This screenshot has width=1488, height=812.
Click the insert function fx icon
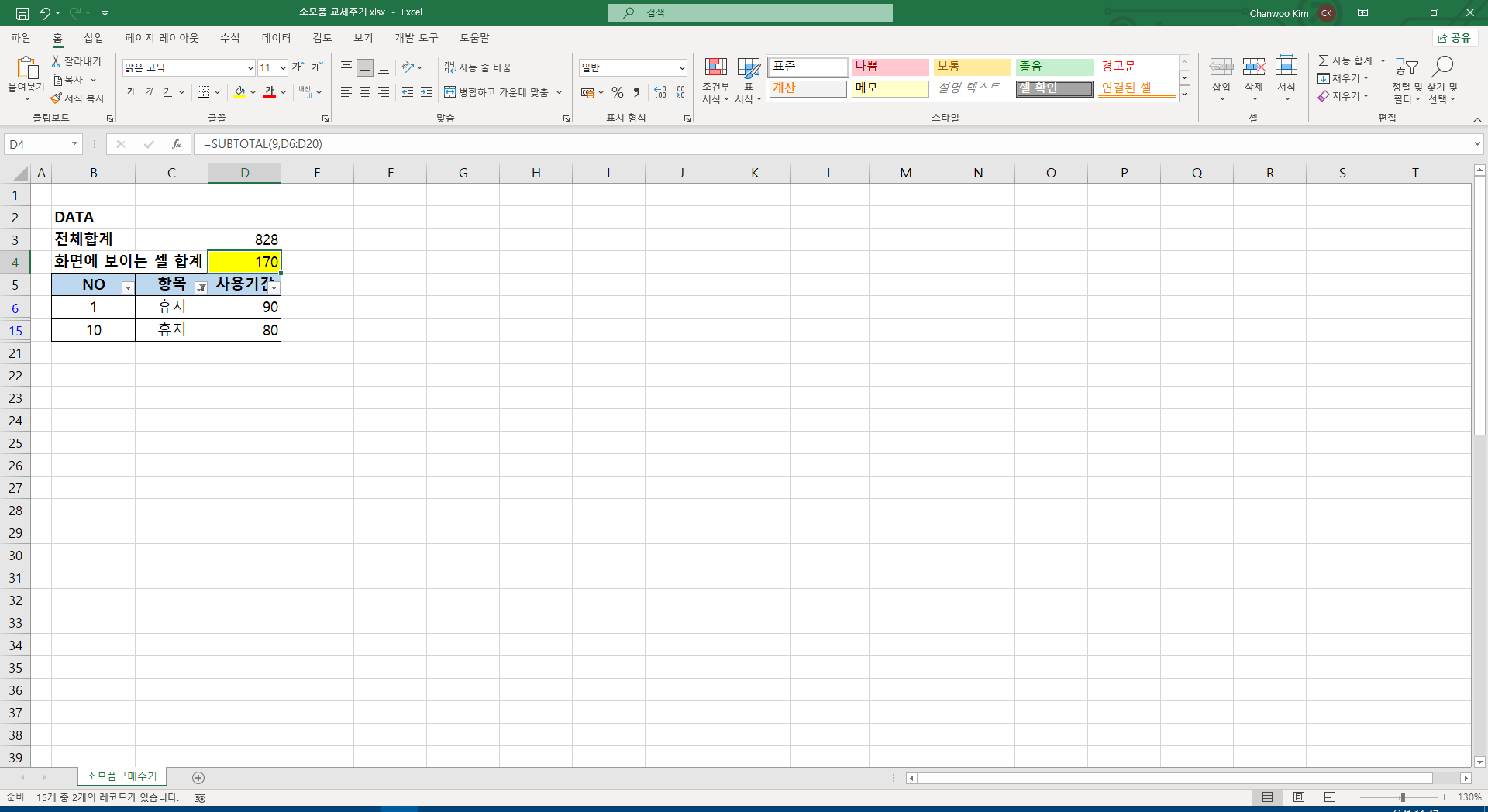coord(177,144)
